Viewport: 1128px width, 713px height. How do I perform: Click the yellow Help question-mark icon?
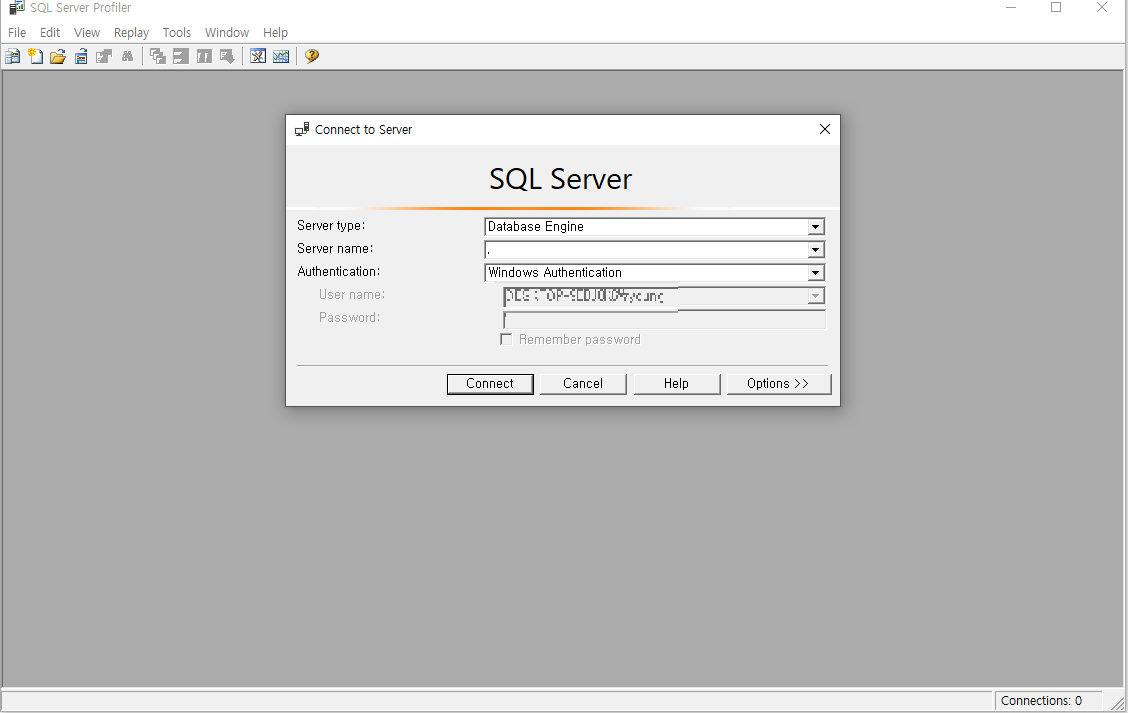311,56
